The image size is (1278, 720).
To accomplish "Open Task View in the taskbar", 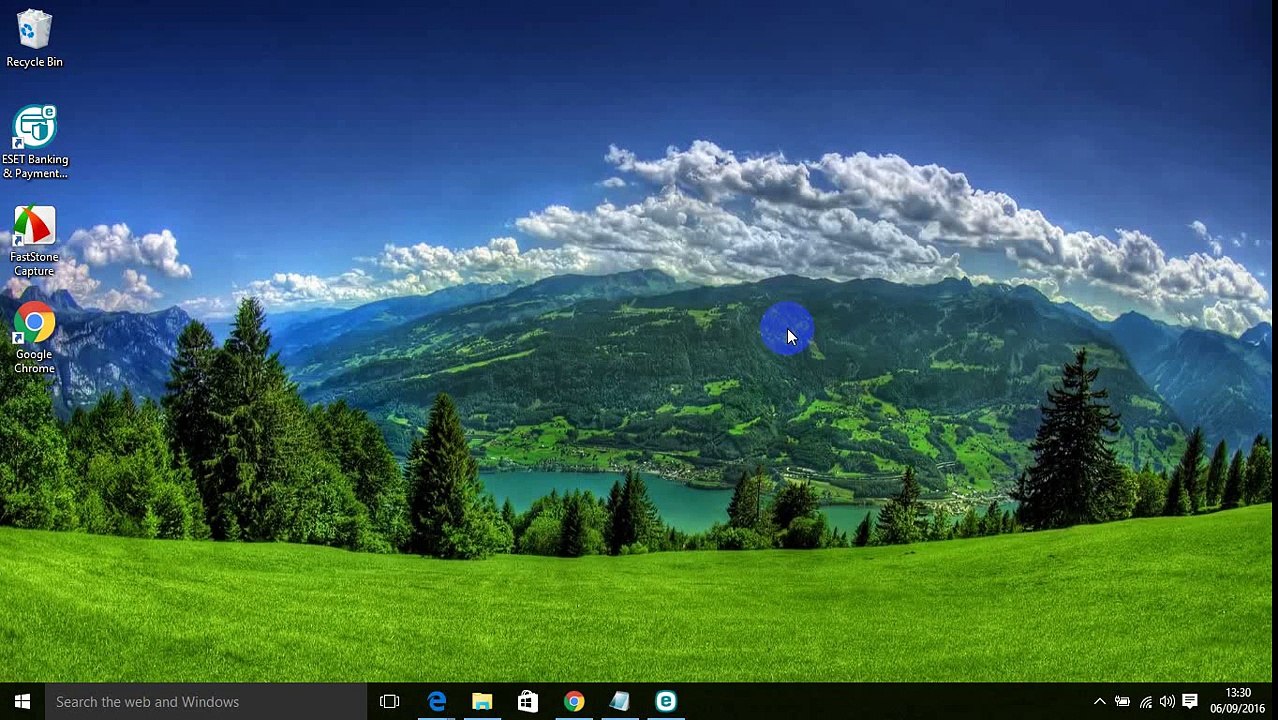I will coord(390,702).
